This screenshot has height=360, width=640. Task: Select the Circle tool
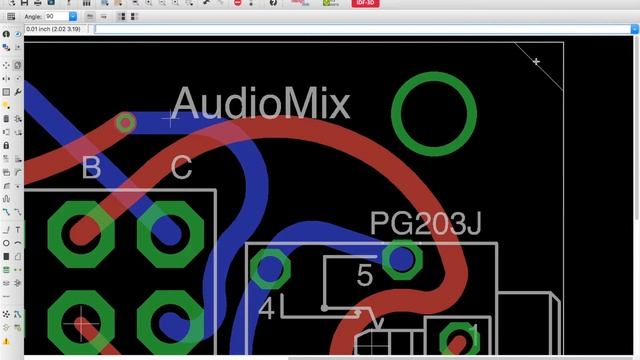coord(6,243)
